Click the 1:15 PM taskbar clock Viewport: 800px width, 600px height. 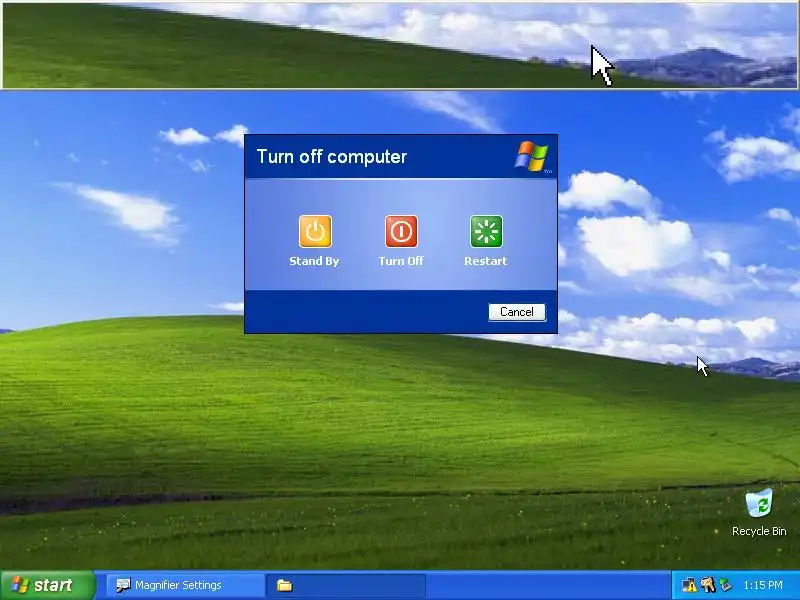(763, 585)
